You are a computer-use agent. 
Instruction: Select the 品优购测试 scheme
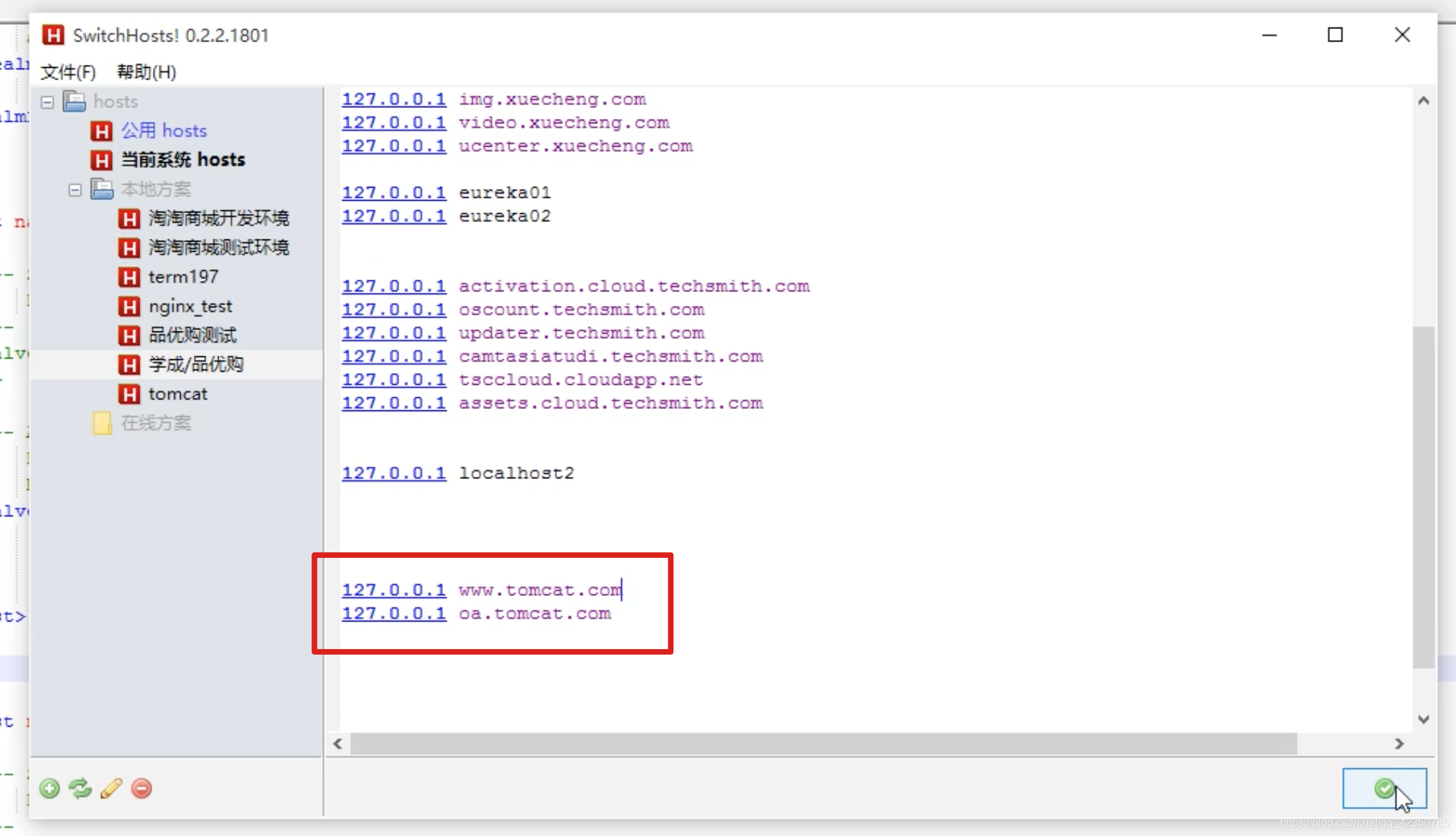(x=192, y=336)
